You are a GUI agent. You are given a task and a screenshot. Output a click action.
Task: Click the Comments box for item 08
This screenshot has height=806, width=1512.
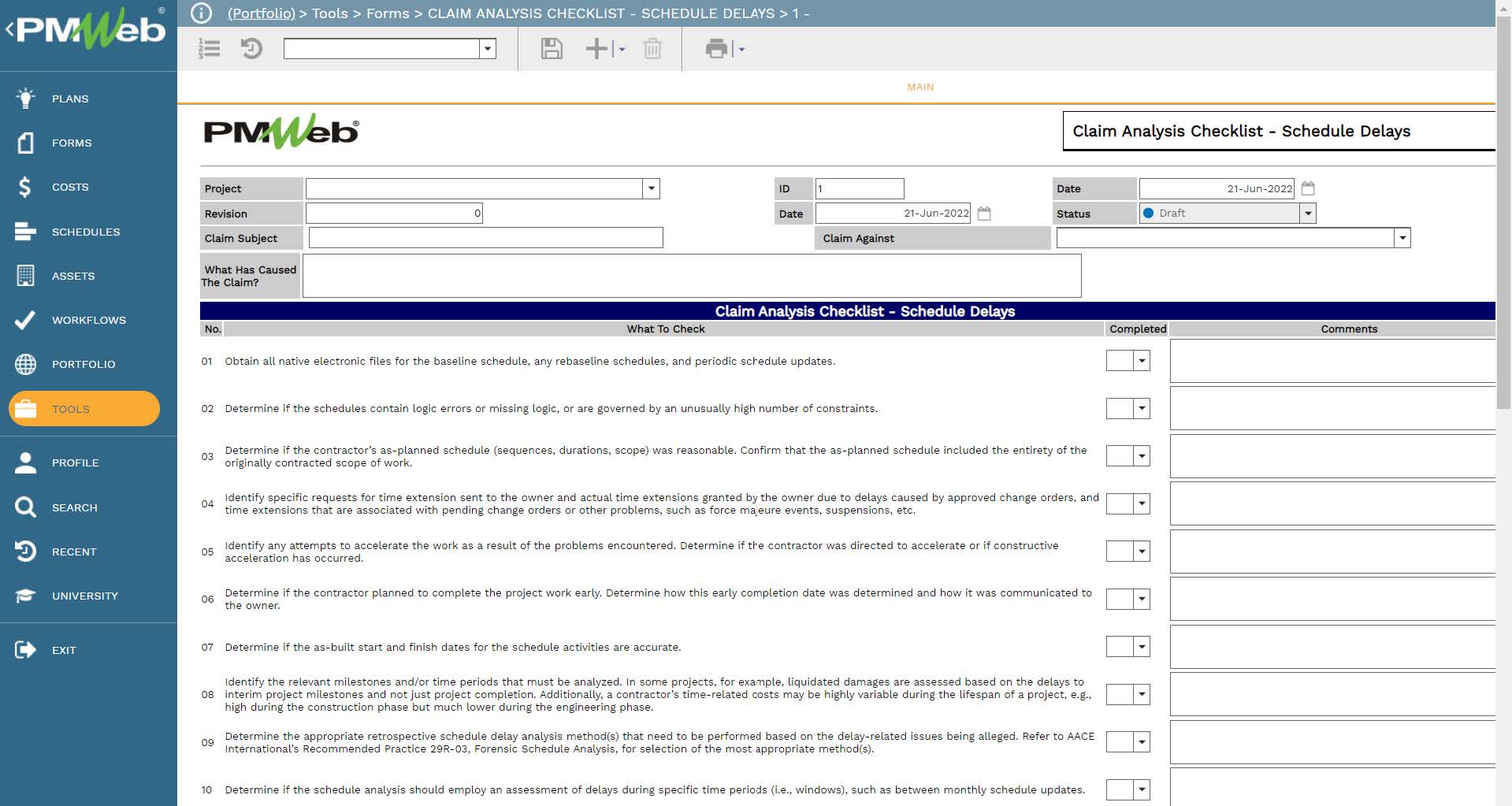(1332, 694)
